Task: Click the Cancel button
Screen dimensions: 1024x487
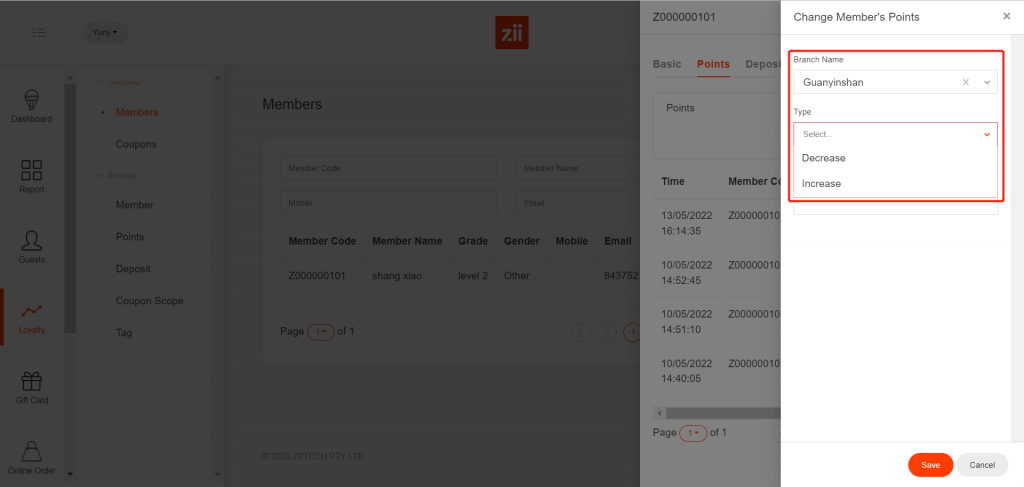Action: (x=982, y=465)
